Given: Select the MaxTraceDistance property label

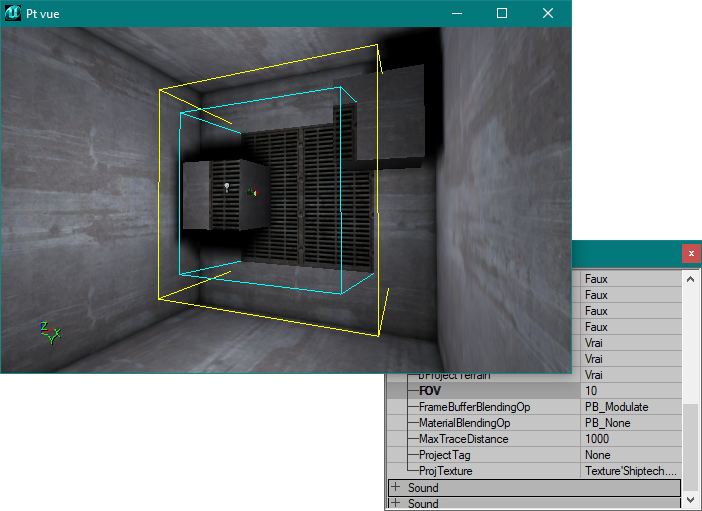Looking at the screenshot, I should [463, 439].
